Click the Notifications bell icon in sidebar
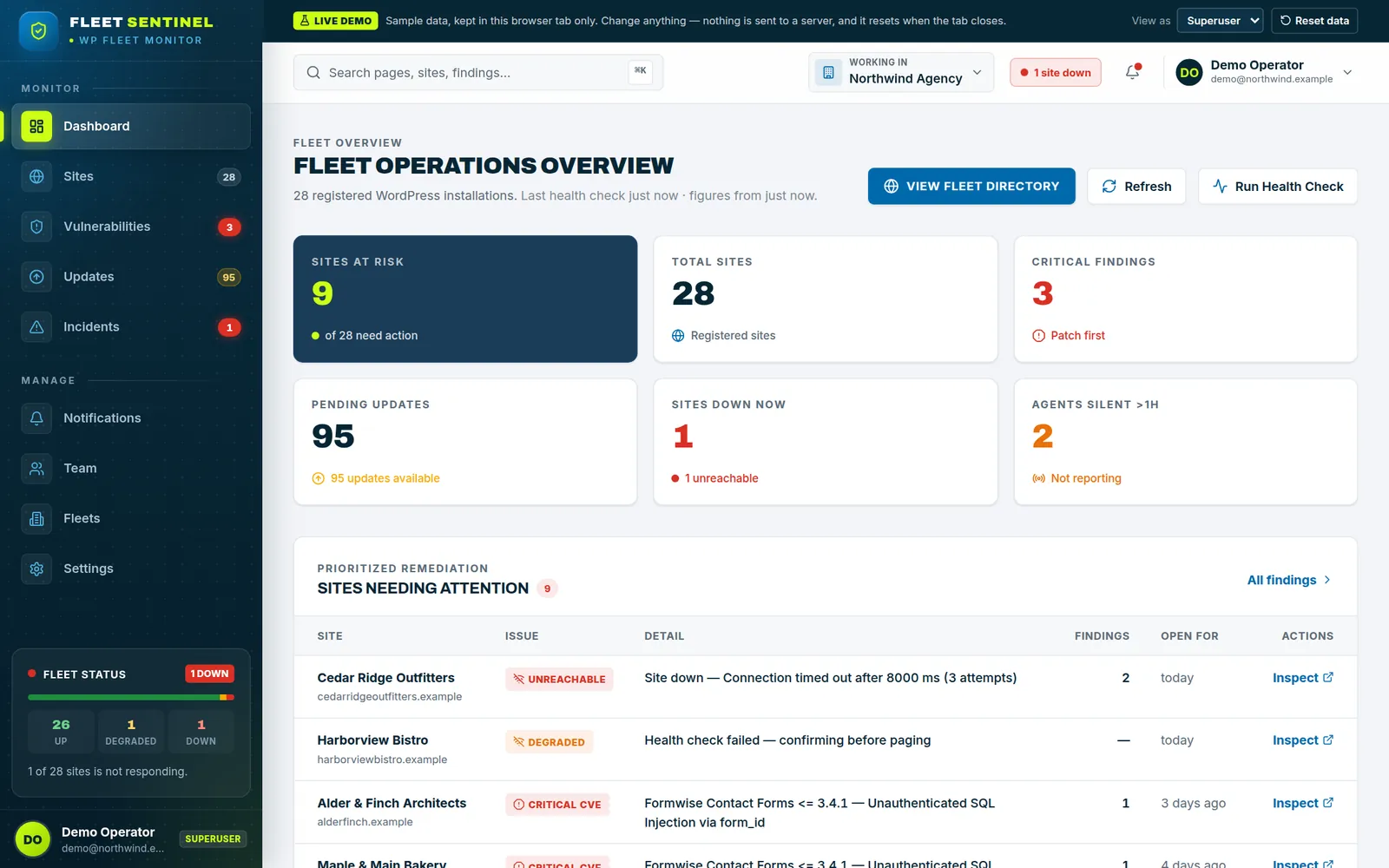 click(36, 418)
